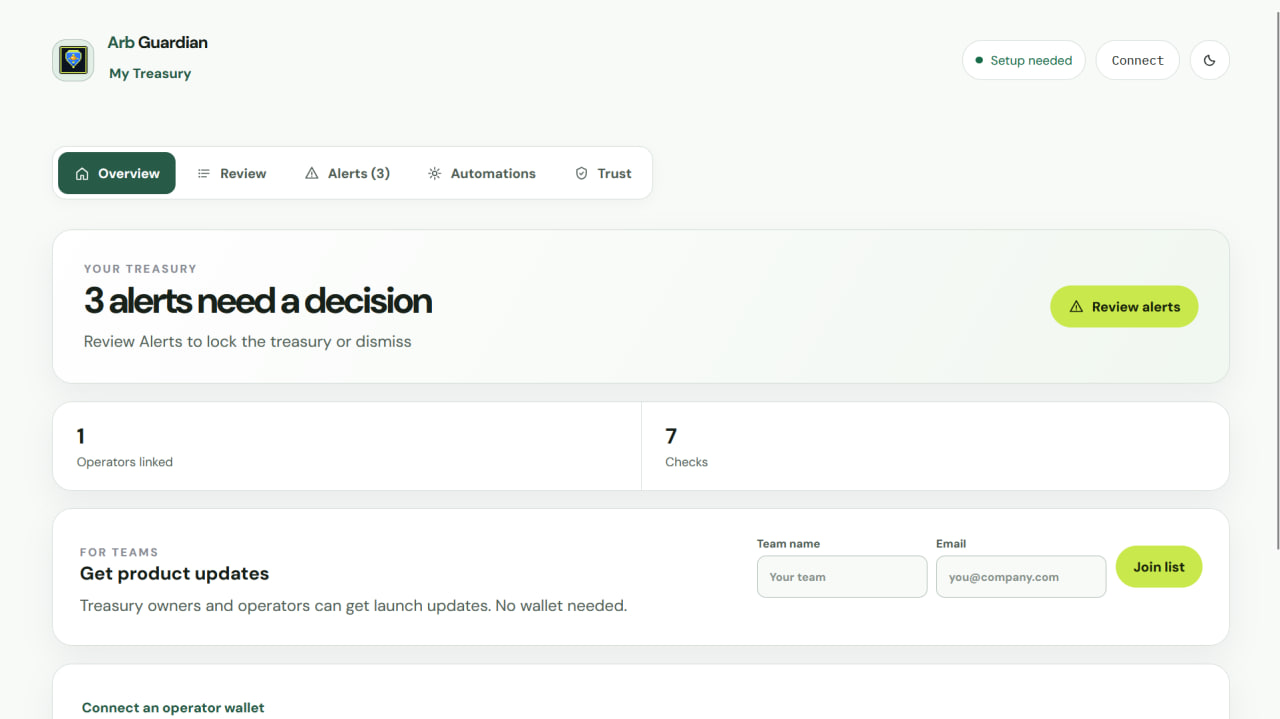Click warning icon in Review alerts button
The height and width of the screenshot is (719, 1280).
[x=1076, y=307]
